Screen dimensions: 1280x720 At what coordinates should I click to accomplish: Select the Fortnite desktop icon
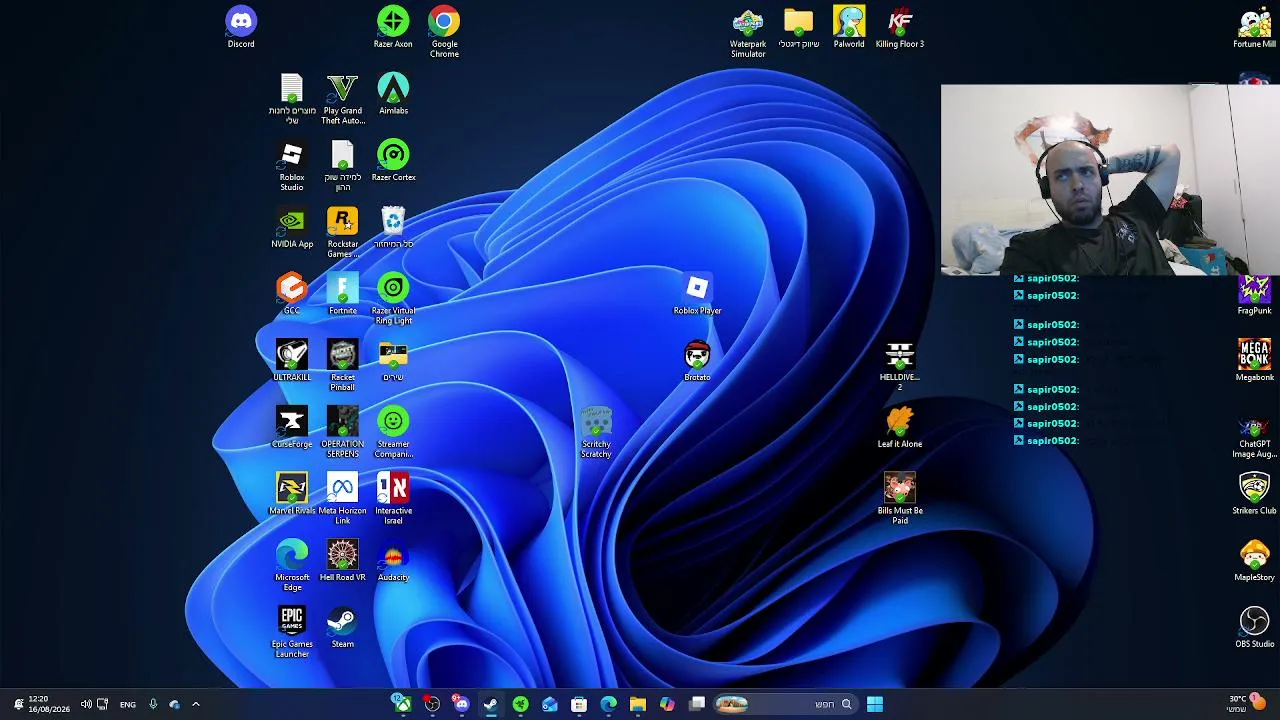click(342, 295)
